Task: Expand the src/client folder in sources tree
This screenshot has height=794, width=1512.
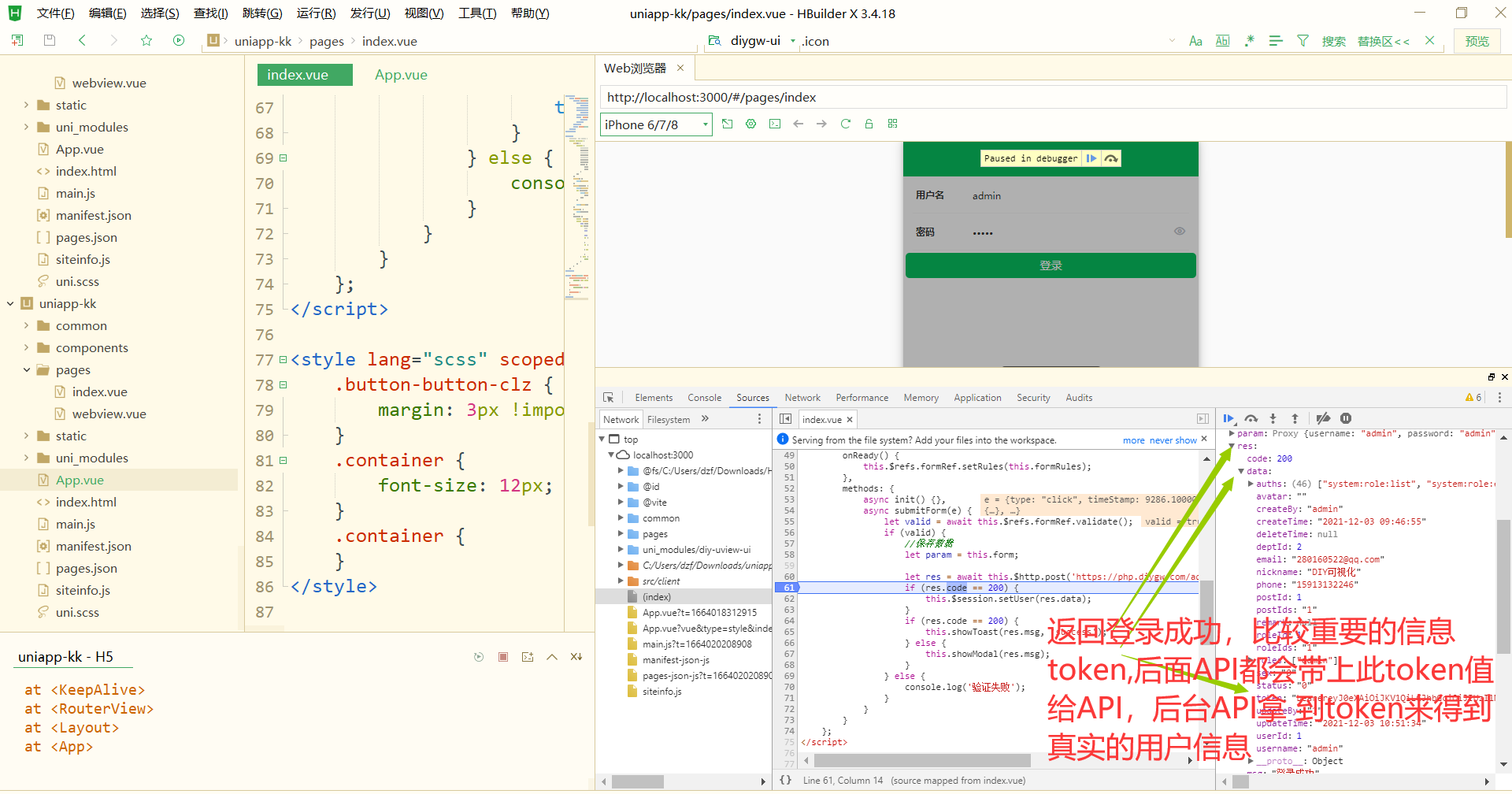Action: [621, 581]
